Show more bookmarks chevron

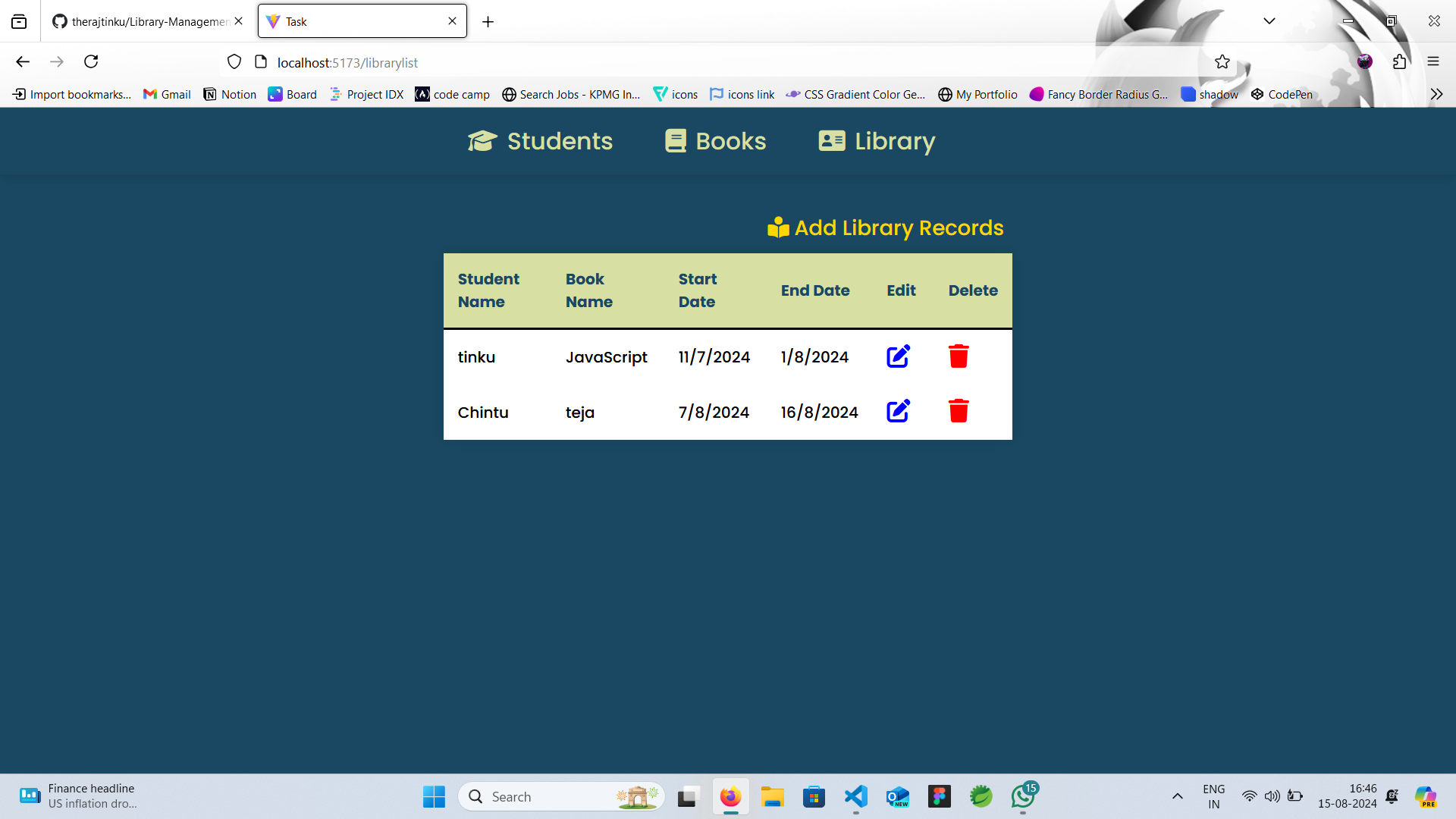(1436, 94)
